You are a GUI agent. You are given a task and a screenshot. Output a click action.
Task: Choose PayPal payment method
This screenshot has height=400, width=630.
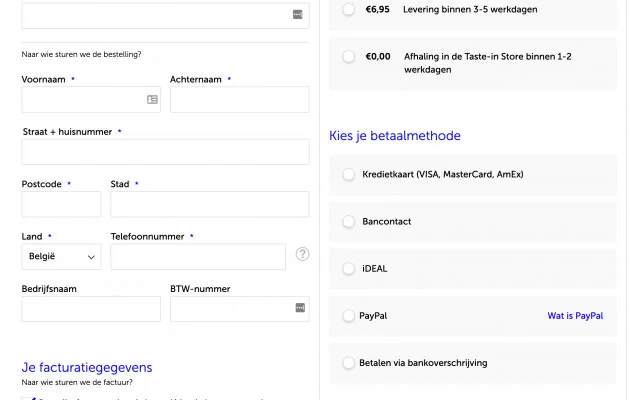point(349,316)
